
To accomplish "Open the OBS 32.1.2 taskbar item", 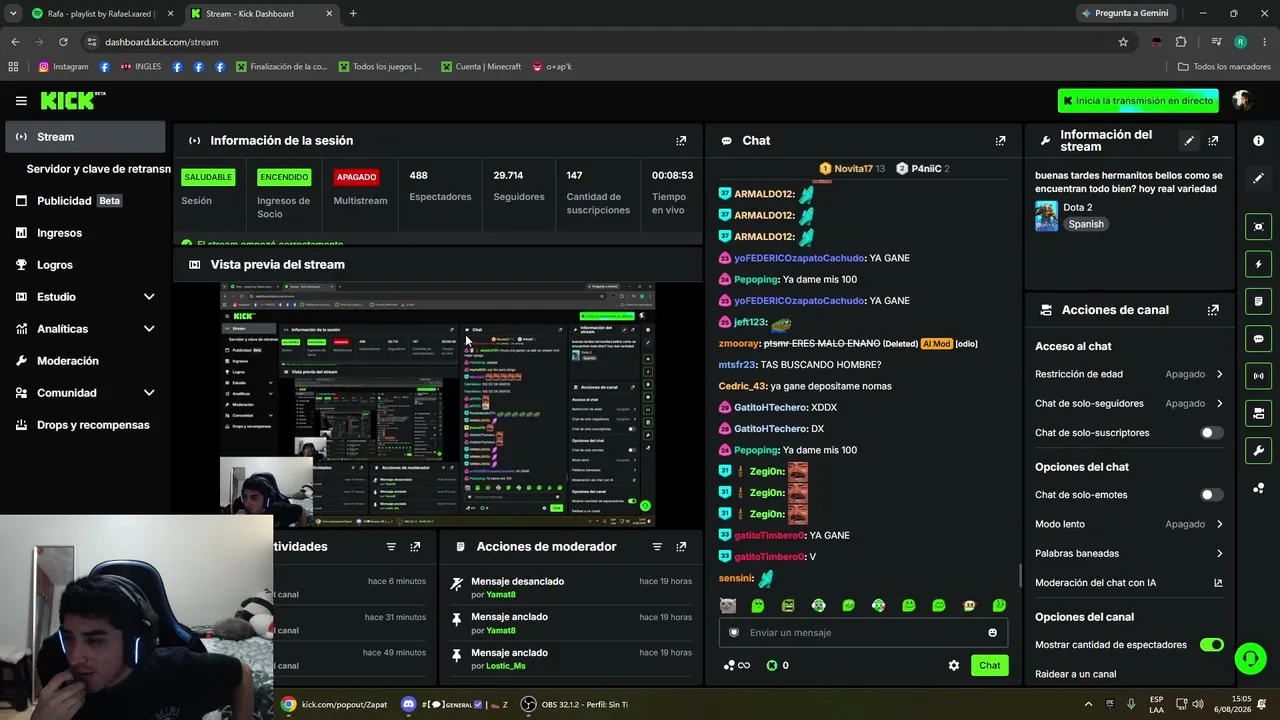I will pos(575,704).
